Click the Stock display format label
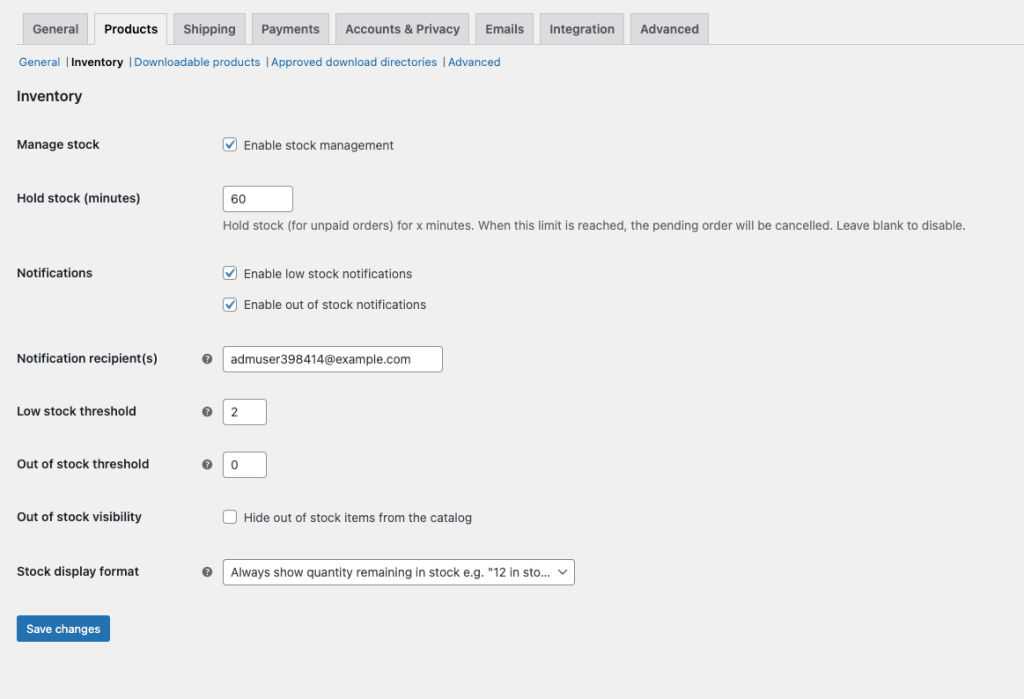 pyautogui.click(x=78, y=572)
